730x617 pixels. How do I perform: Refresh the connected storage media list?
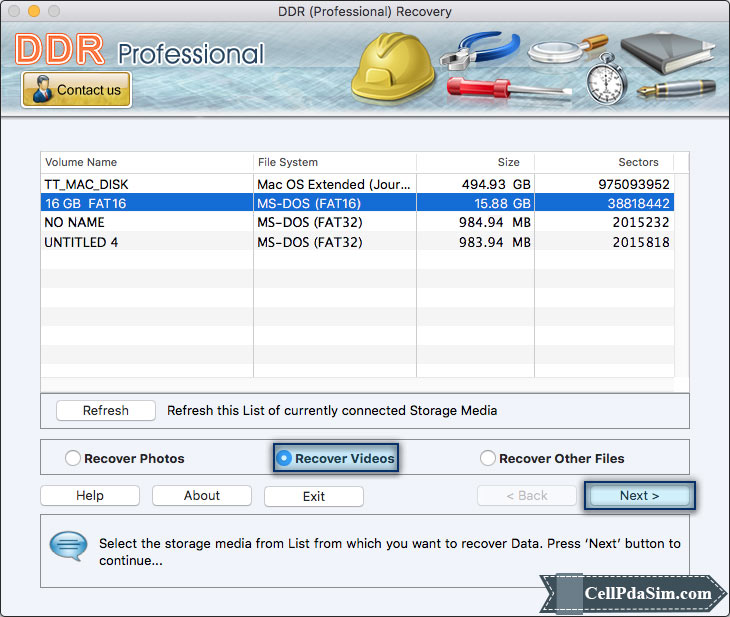pyautogui.click(x=106, y=410)
